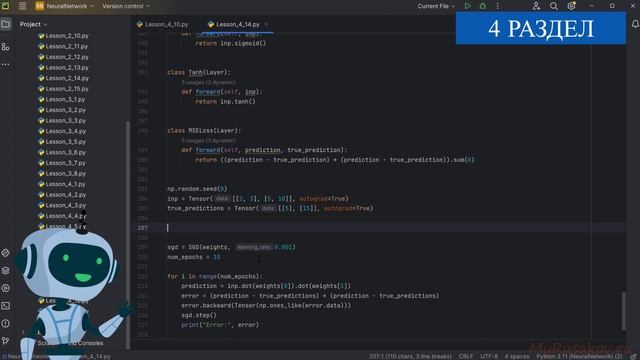Screen dimensions: 640x360
Task: Click the num_epochs = 10 line
Action: click(193, 257)
